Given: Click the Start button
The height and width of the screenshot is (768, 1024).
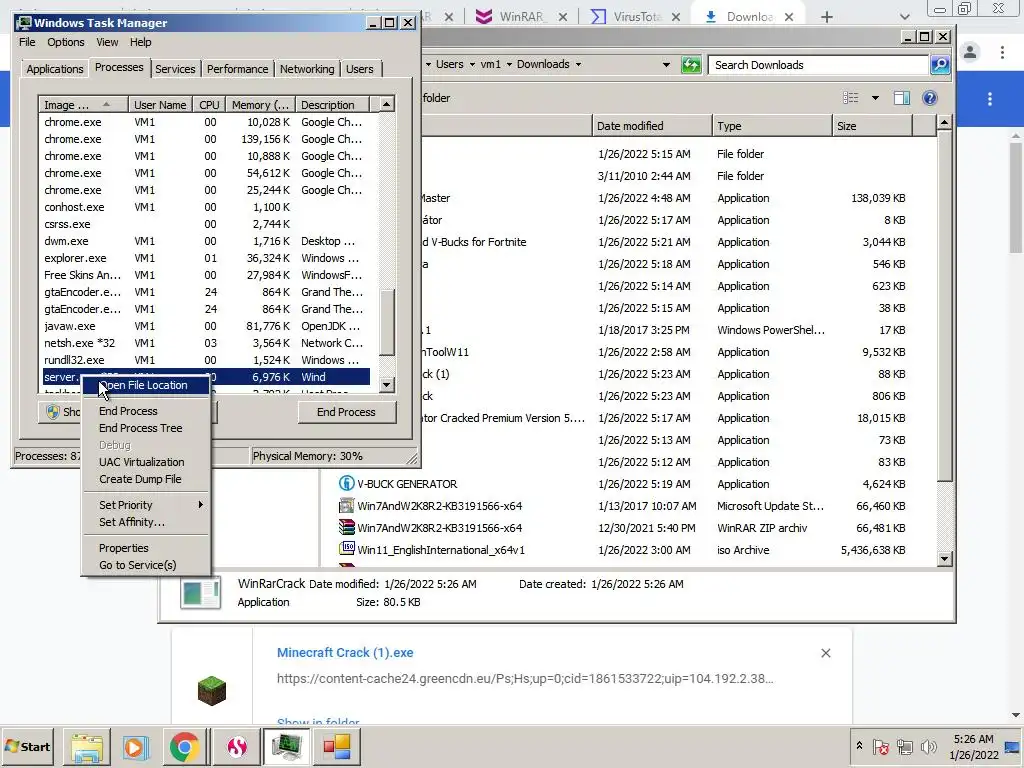Looking at the screenshot, I should (27, 746).
